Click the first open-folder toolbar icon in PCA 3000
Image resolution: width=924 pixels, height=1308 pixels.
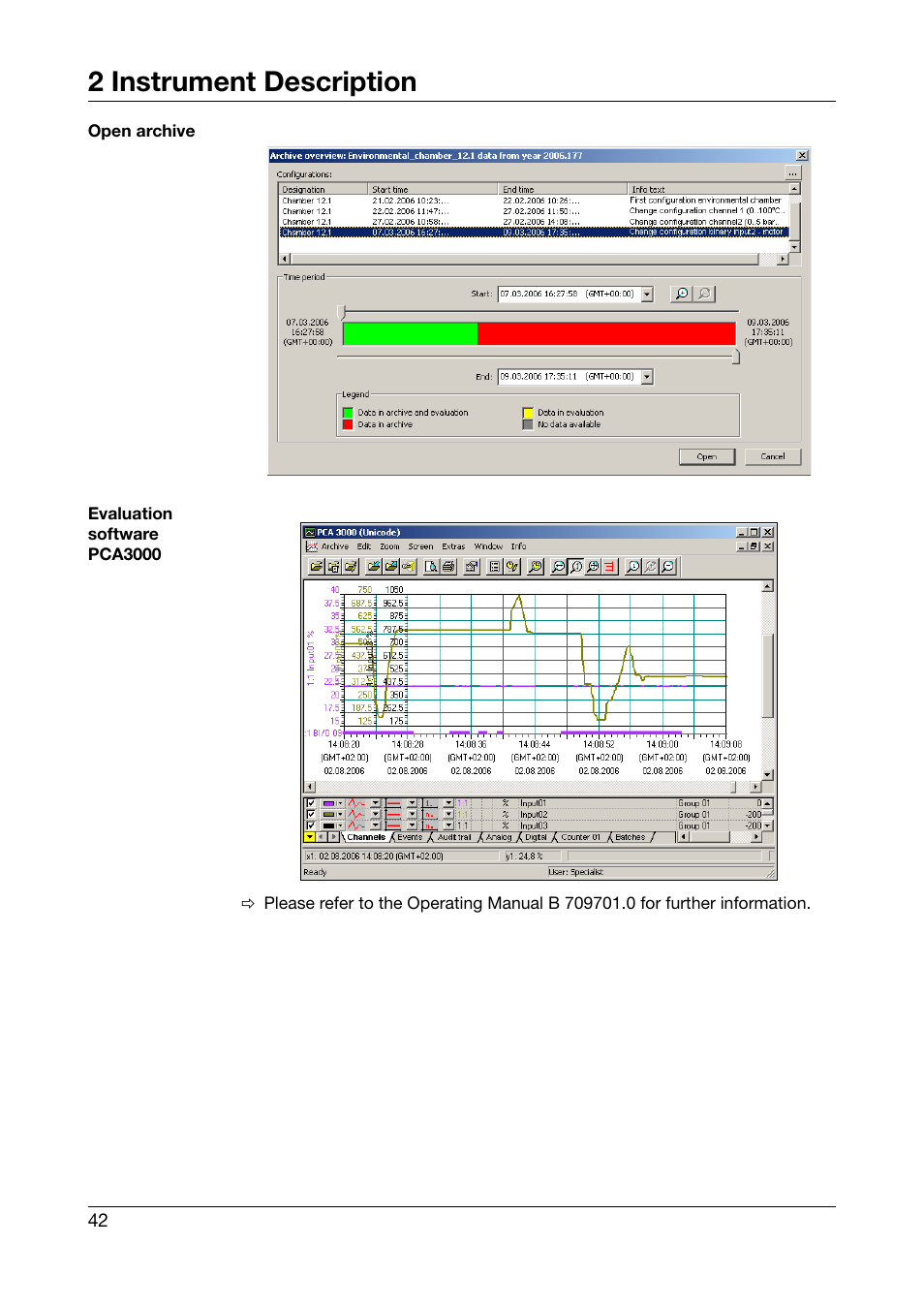pos(317,567)
